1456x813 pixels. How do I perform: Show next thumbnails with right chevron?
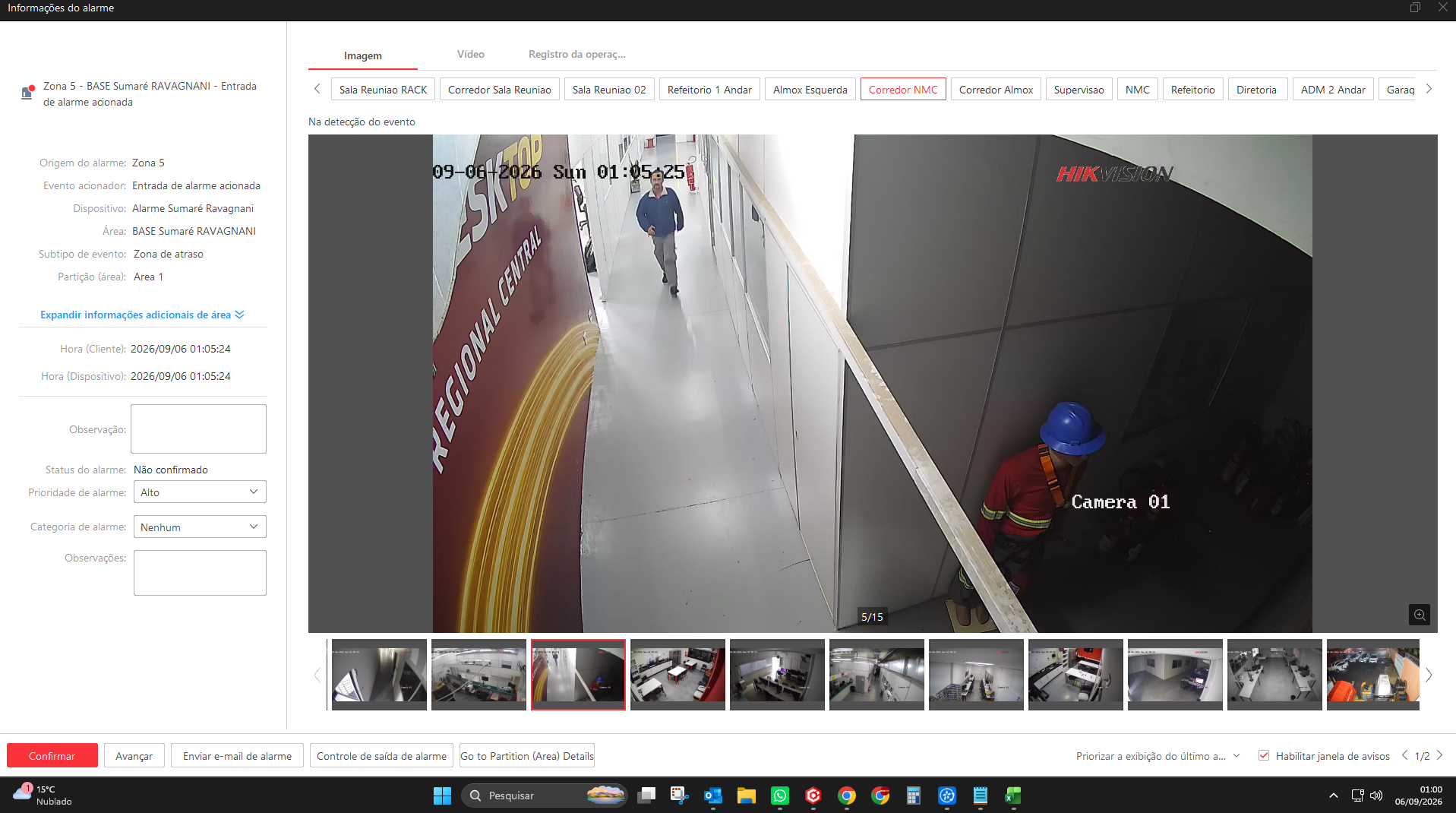point(1429,675)
